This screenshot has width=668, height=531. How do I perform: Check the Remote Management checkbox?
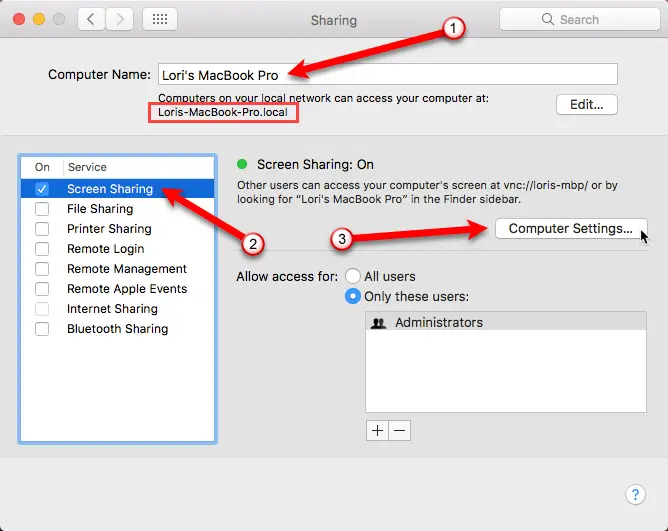[42, 269]
